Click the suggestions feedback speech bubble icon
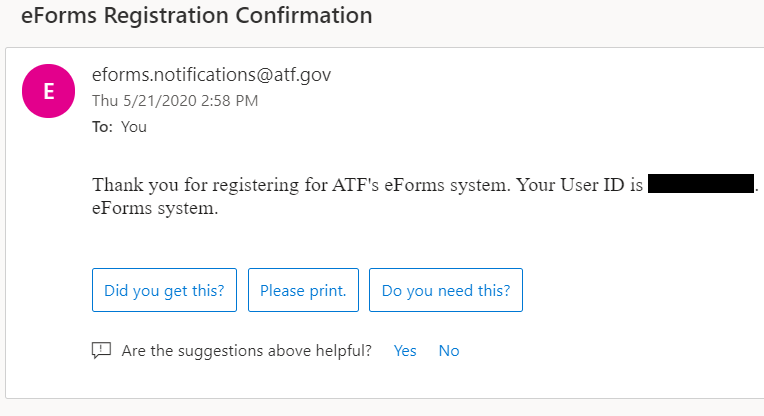Image resolution: width=764 pixels, height=416 pixels. point(101,350)
